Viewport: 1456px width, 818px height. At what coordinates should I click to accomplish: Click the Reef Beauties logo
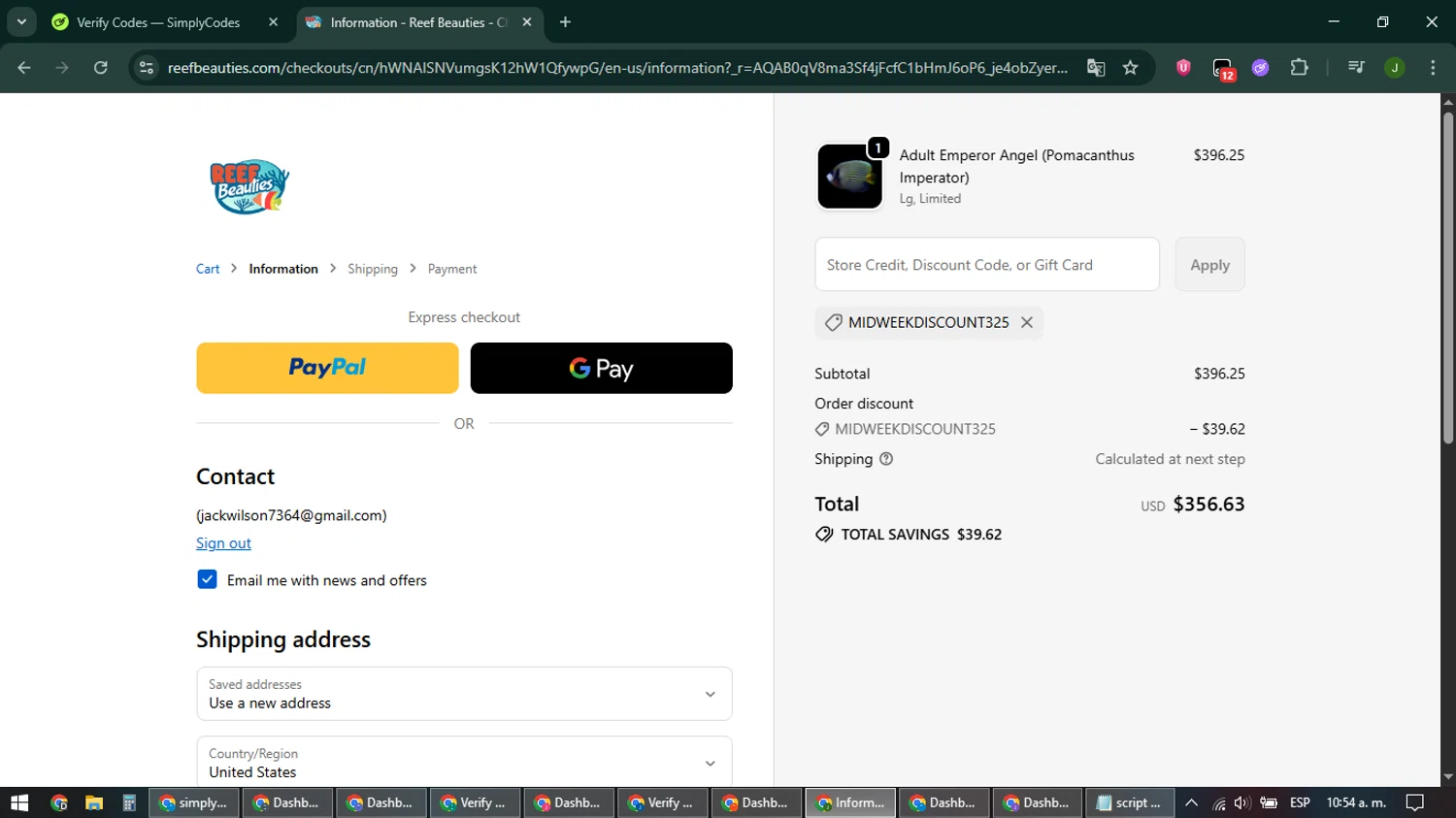pyautogui.click(x=249, y=186)
